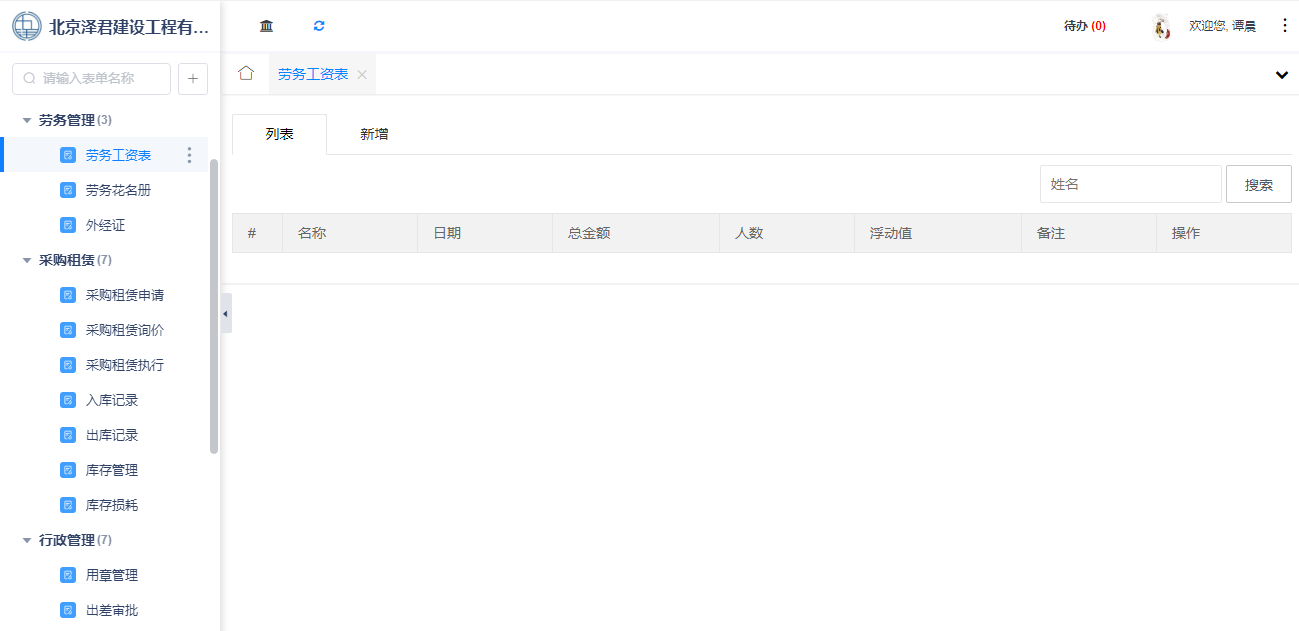Open 入库记录 form
Image resolution: width=1299 pixels, height=631 pixels.
click(112, 400)
